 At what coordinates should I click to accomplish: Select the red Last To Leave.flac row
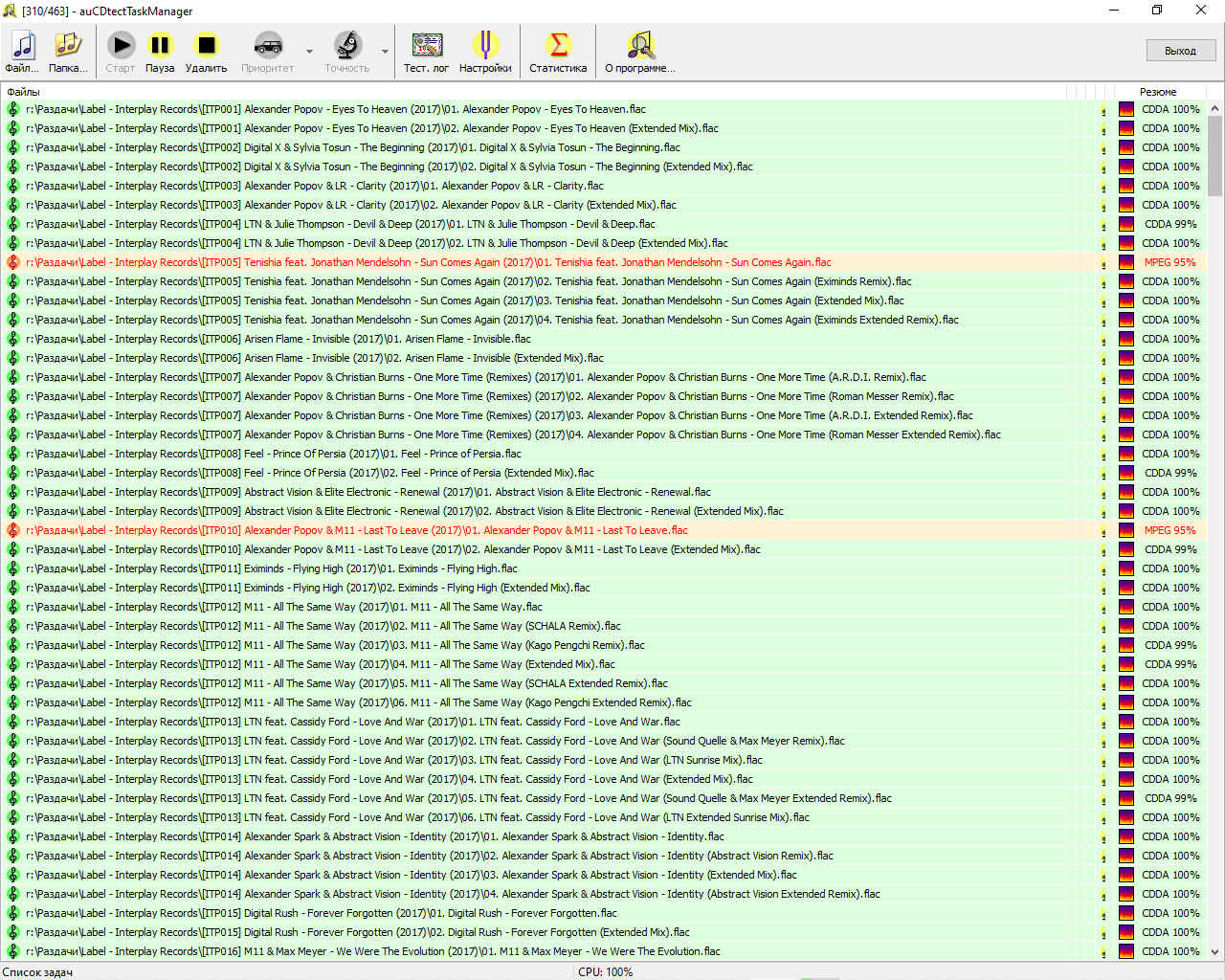click(605, 530)
